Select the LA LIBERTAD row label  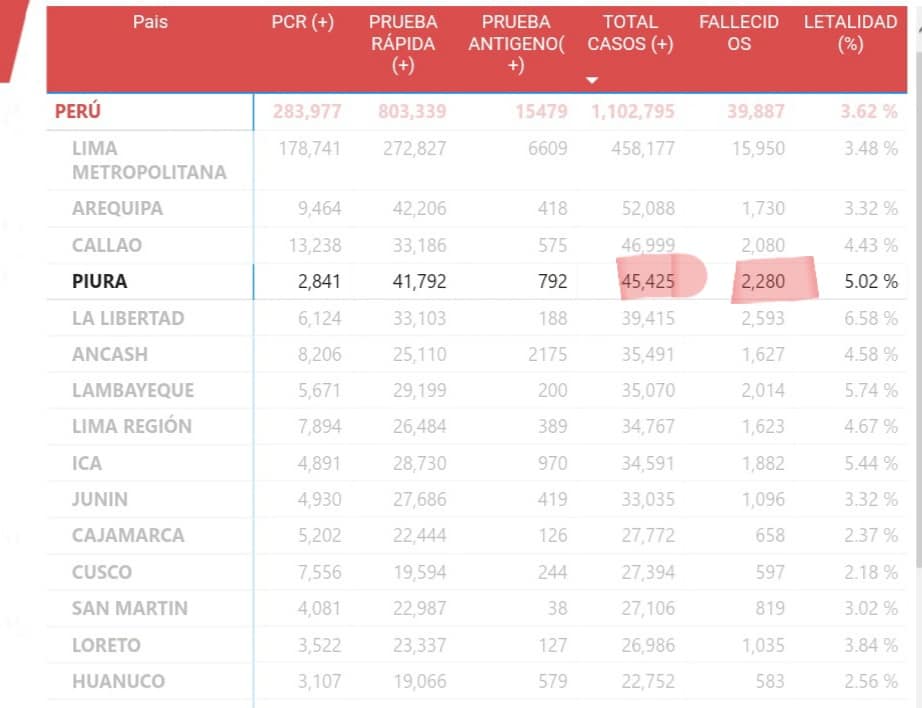click(128, 318)
